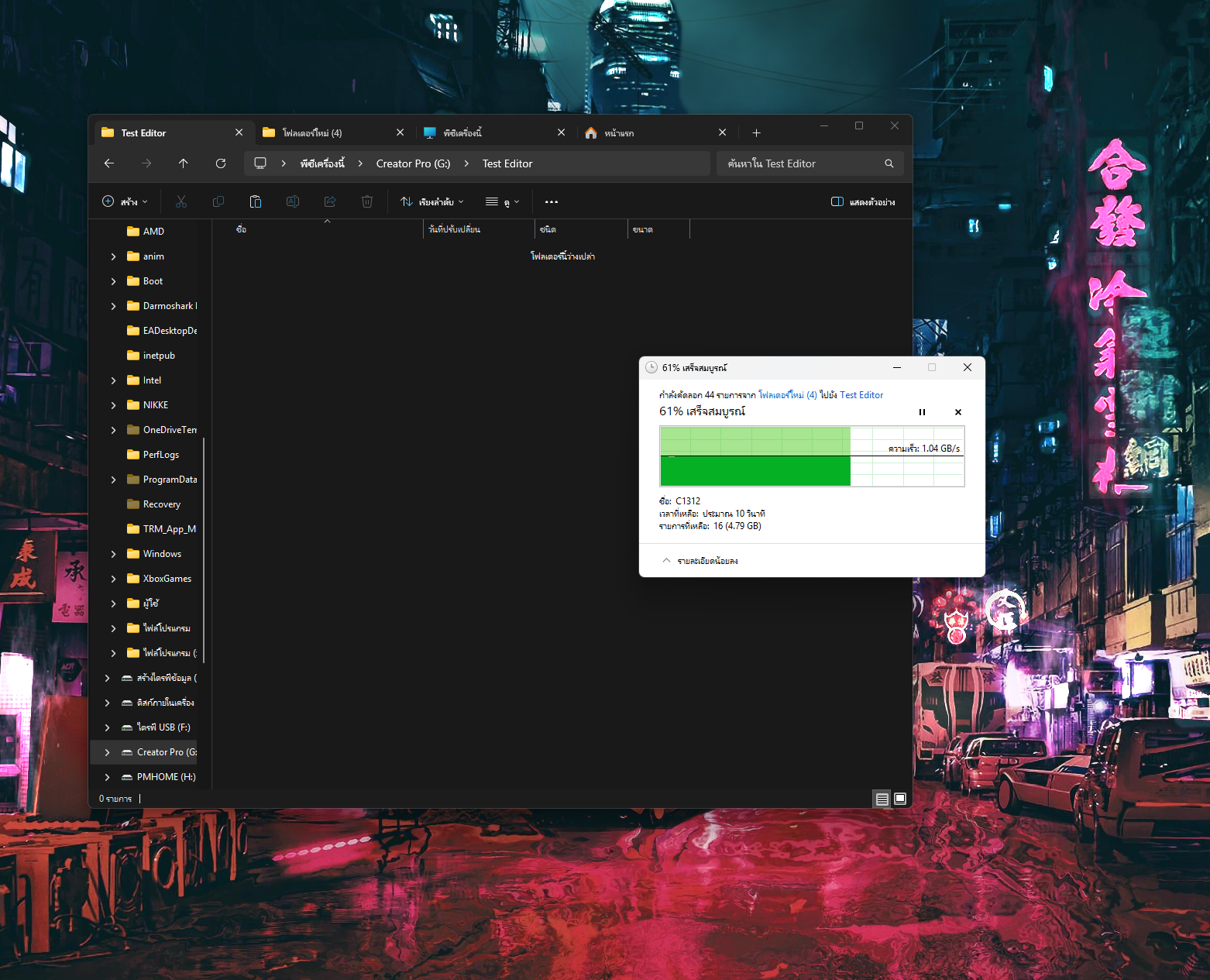Open the See more ellipsis menu

pyautogui.click(x=552, y=202)
